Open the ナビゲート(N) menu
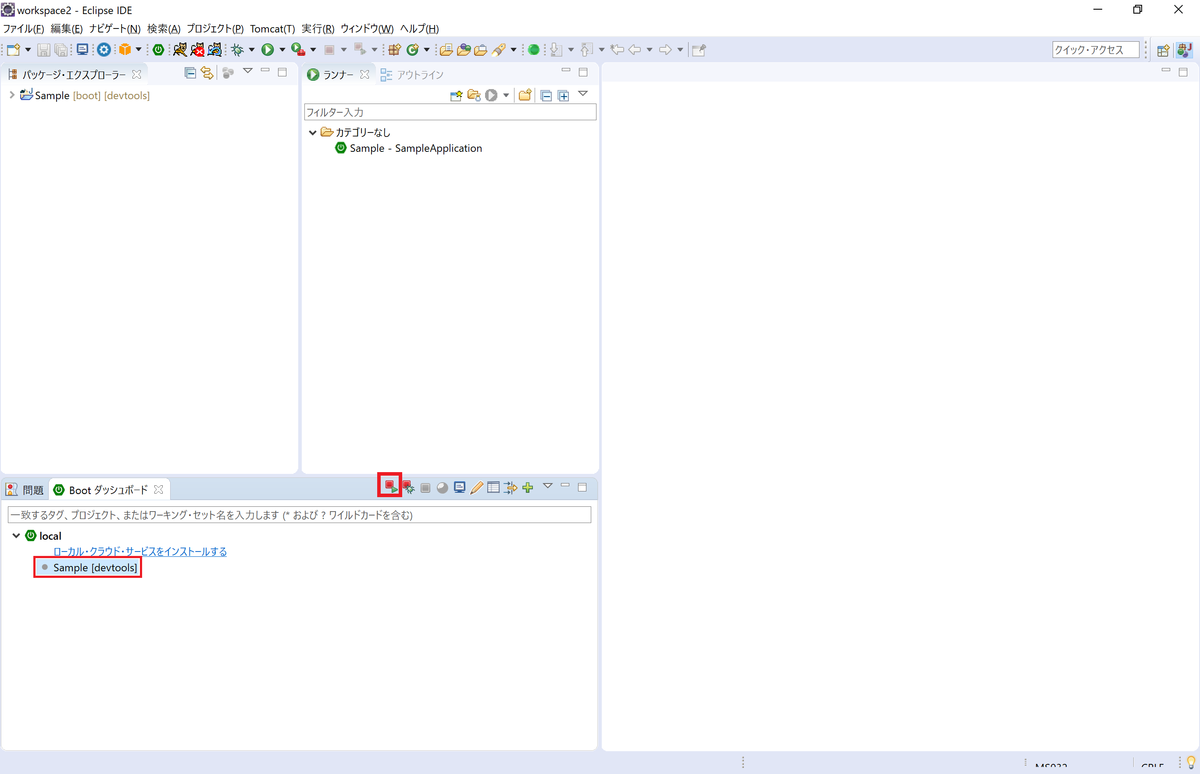 pos(115,29)
